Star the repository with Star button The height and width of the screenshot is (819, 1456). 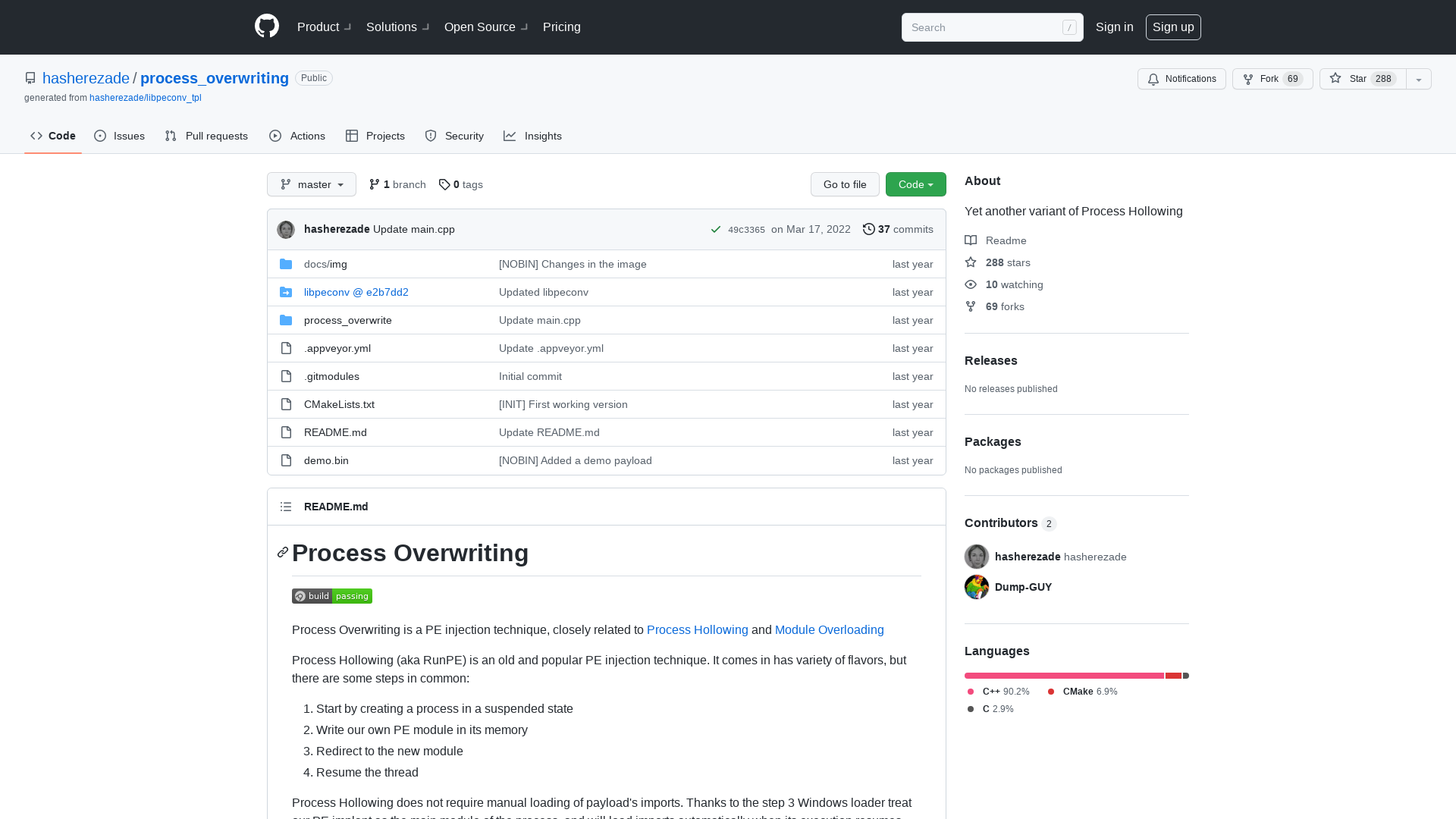pos(1363,79)
